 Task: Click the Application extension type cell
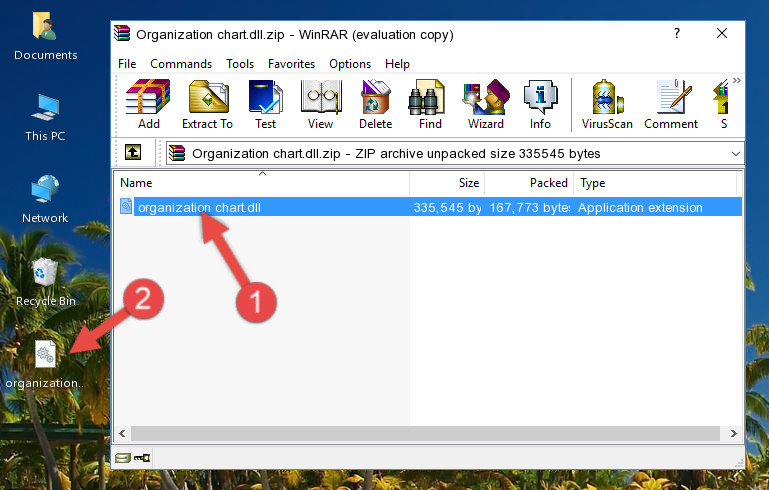tap(640, 207)
